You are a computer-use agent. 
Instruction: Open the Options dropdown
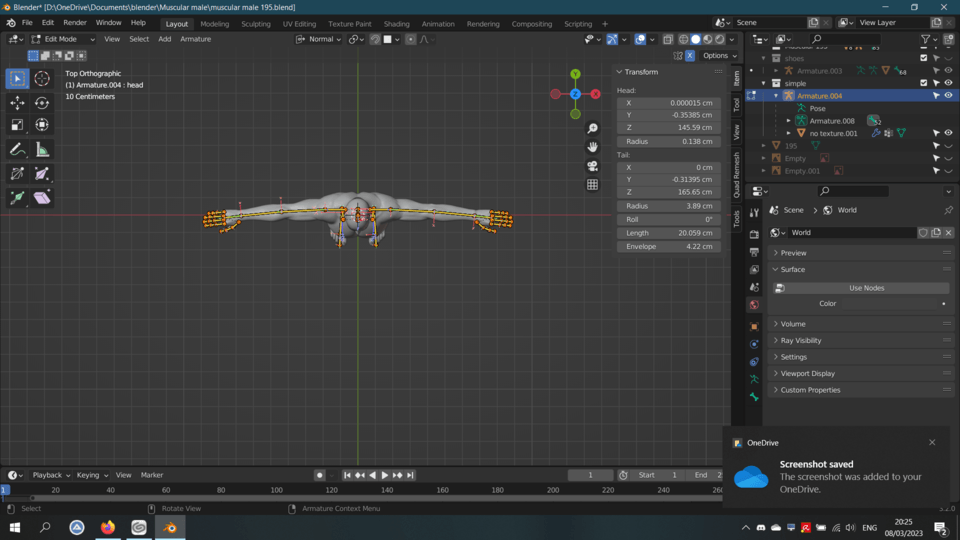point(719,56)
